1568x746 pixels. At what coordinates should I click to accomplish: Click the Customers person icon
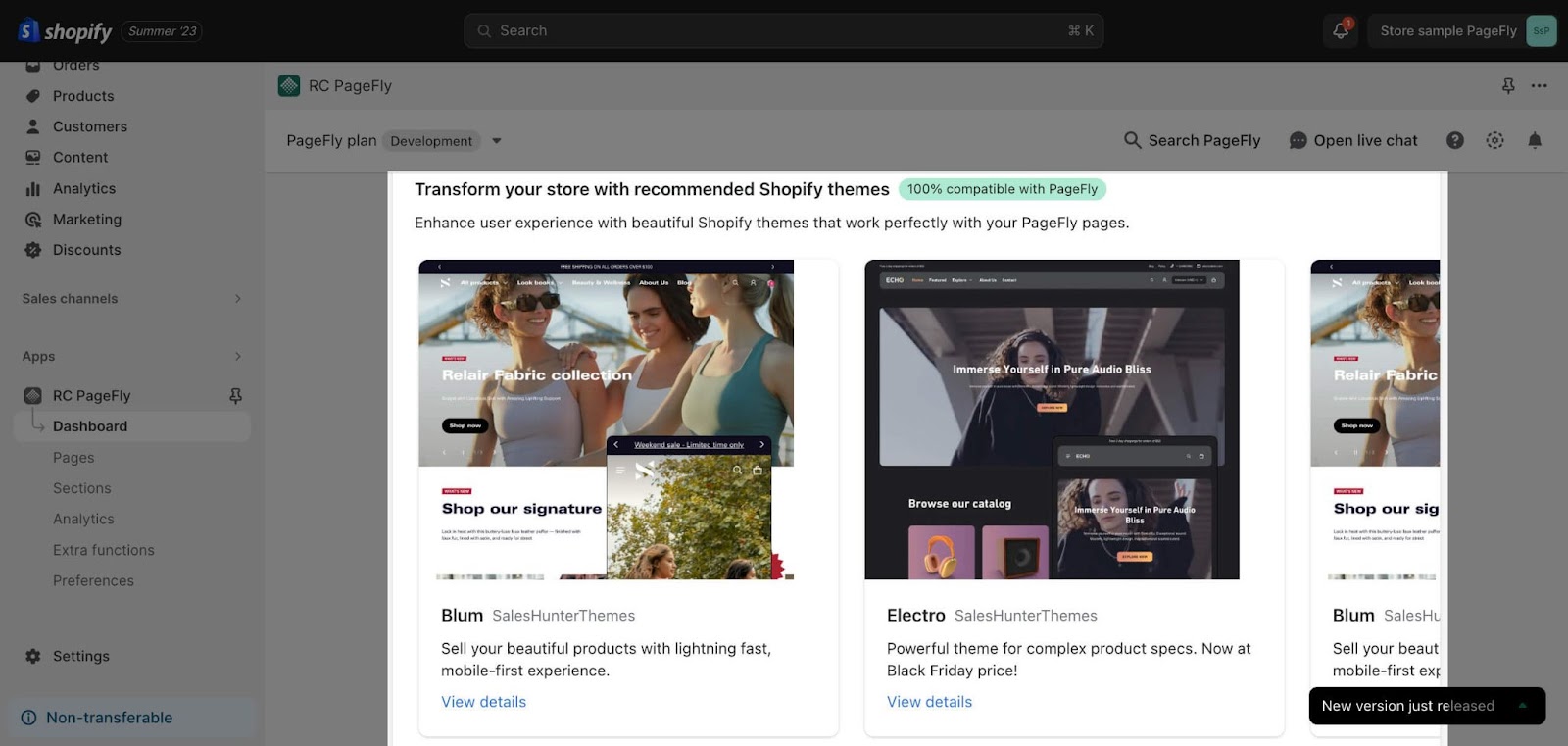(x=33, y=126)
